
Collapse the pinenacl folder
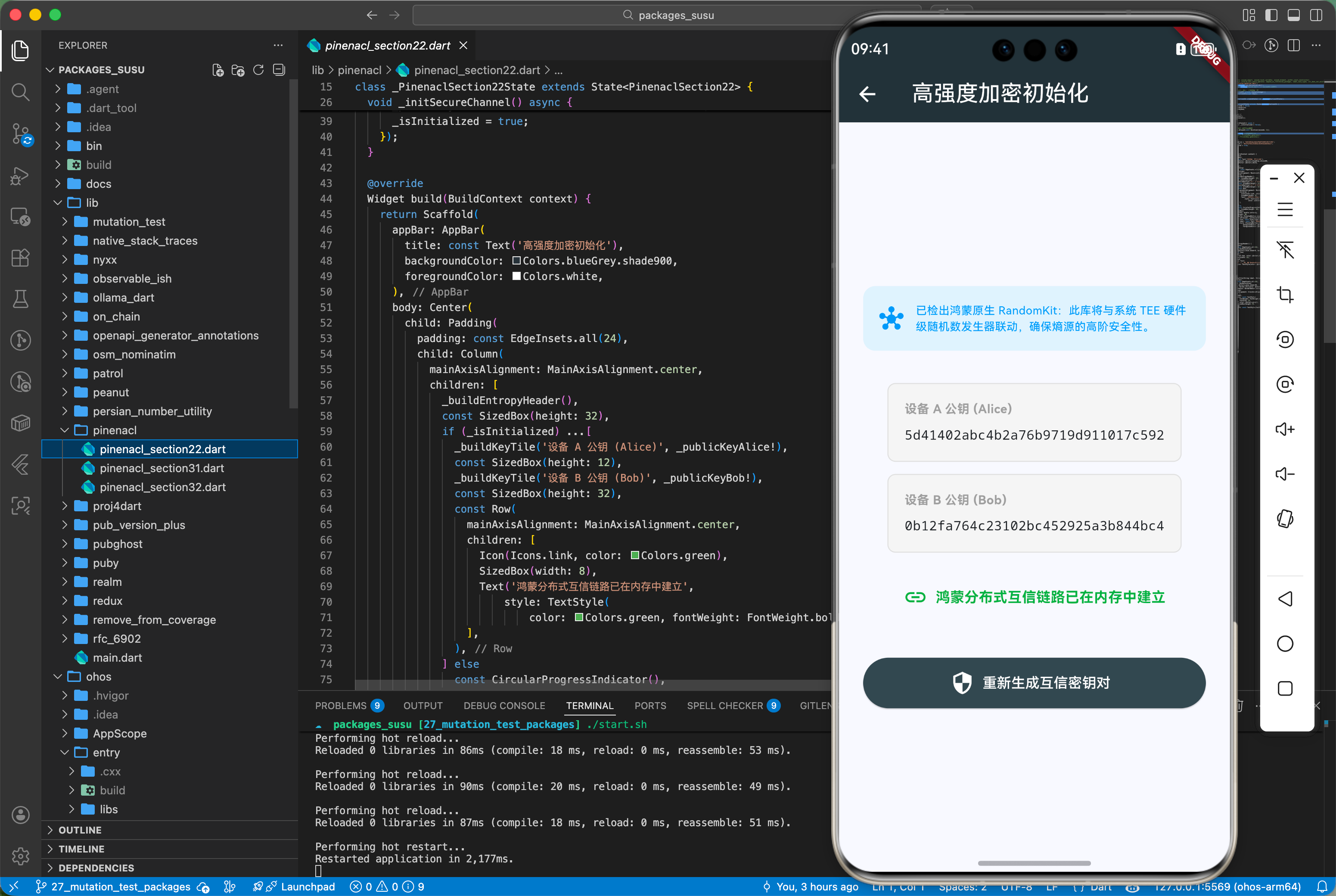[x=114, y=430]
